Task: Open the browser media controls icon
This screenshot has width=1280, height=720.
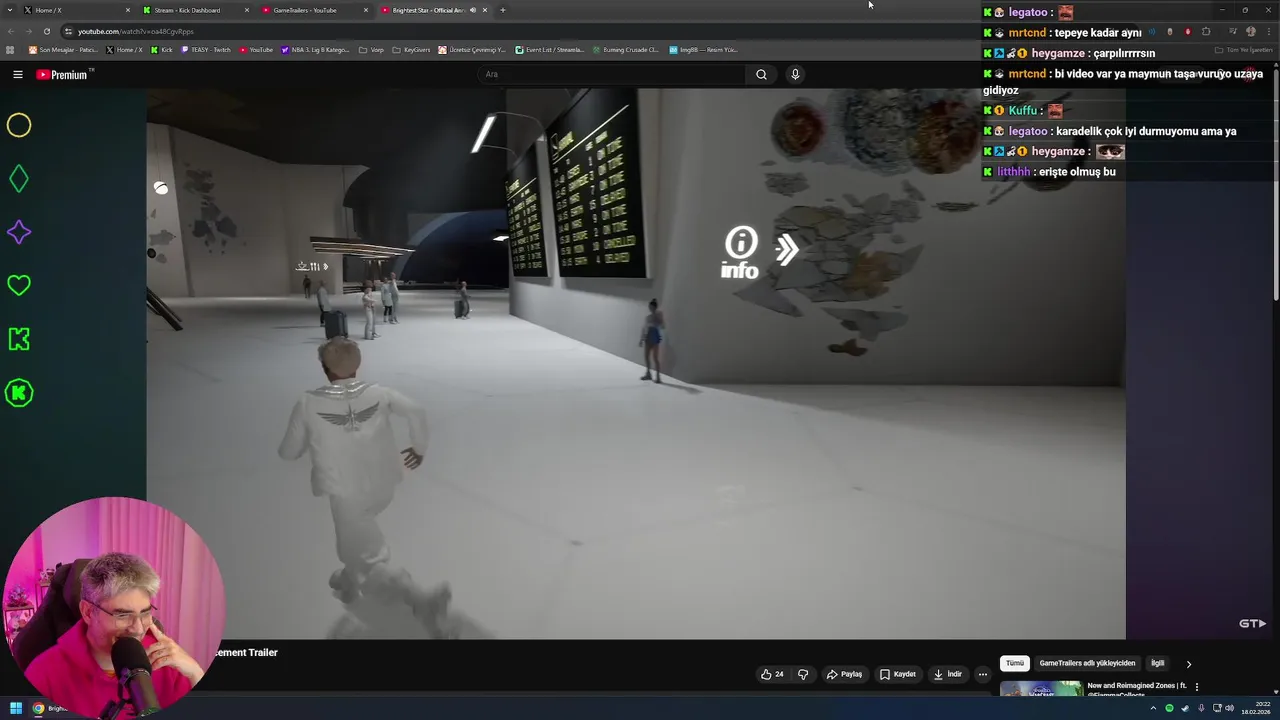Action: [x=1233, y=31]
